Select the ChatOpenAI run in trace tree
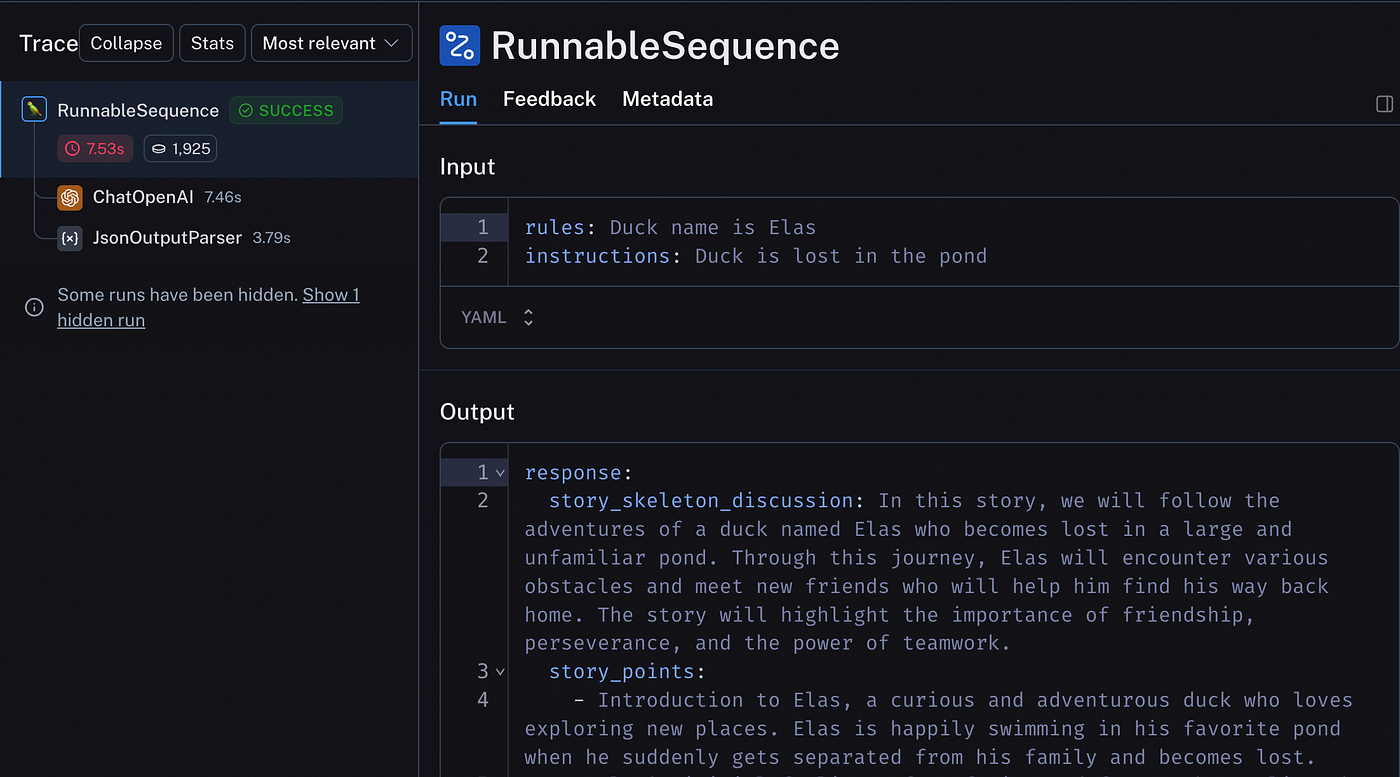 (x=142, y=197)
